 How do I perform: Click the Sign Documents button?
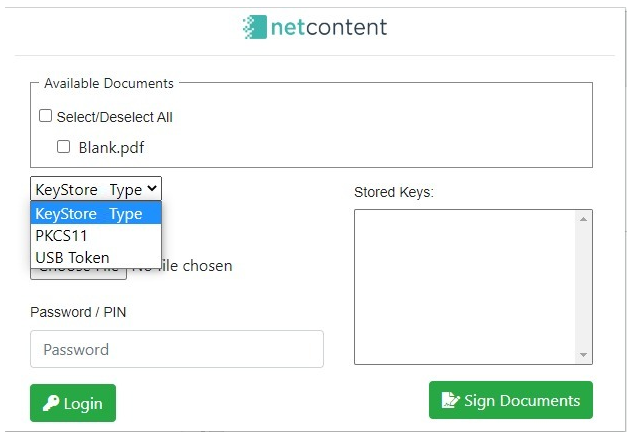pos(511,400)
